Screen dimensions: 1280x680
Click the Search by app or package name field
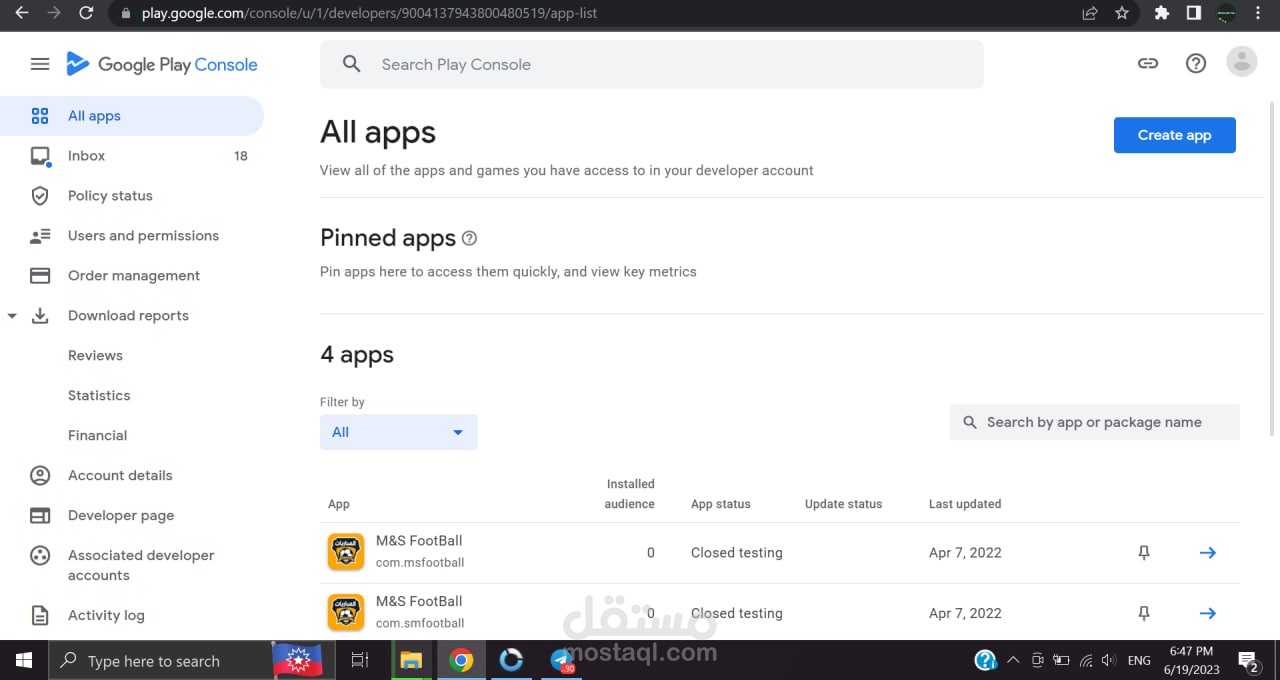click(1094, 422)
